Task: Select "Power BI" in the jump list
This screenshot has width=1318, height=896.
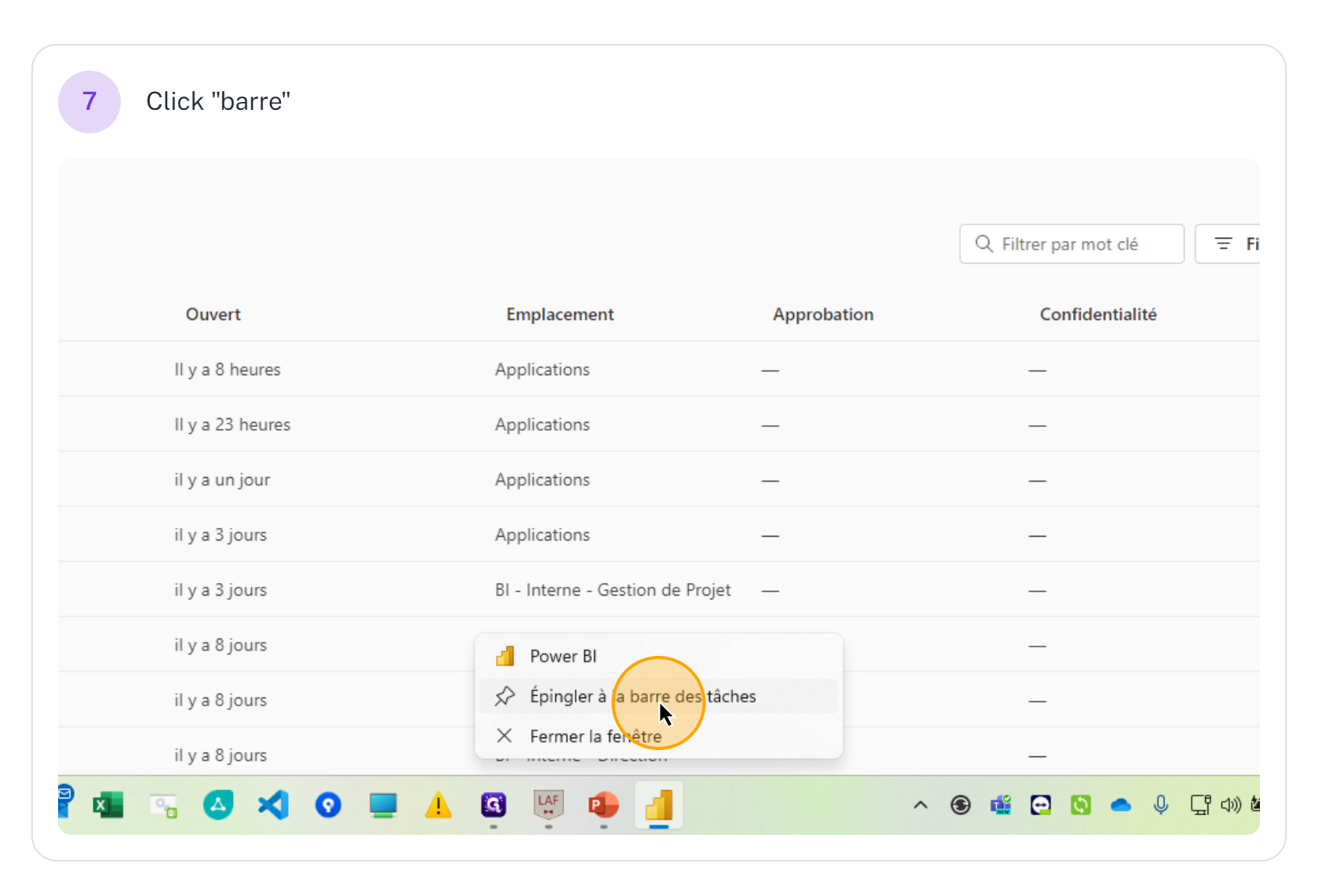Action: 563,656
